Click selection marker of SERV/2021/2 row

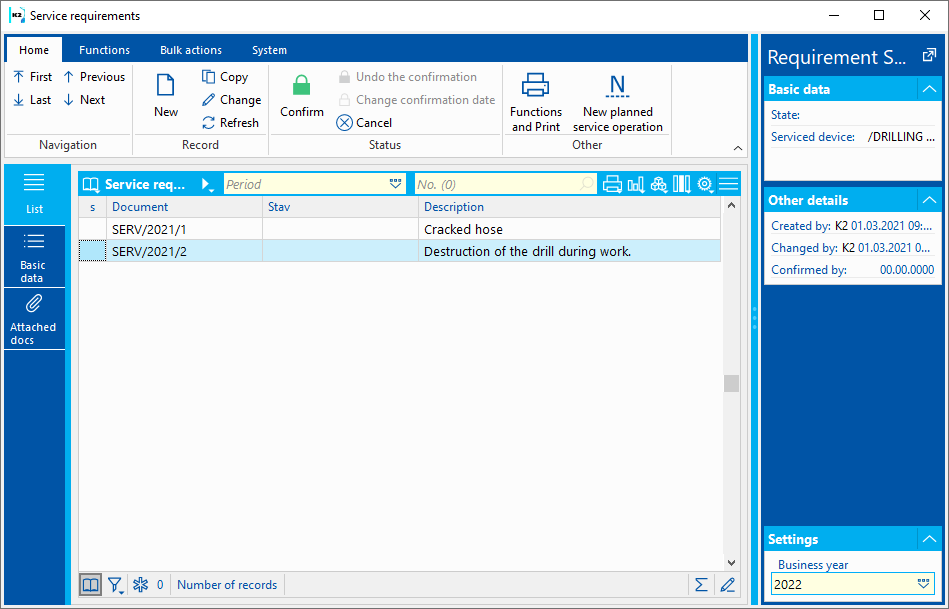click(x=93, y=251)
